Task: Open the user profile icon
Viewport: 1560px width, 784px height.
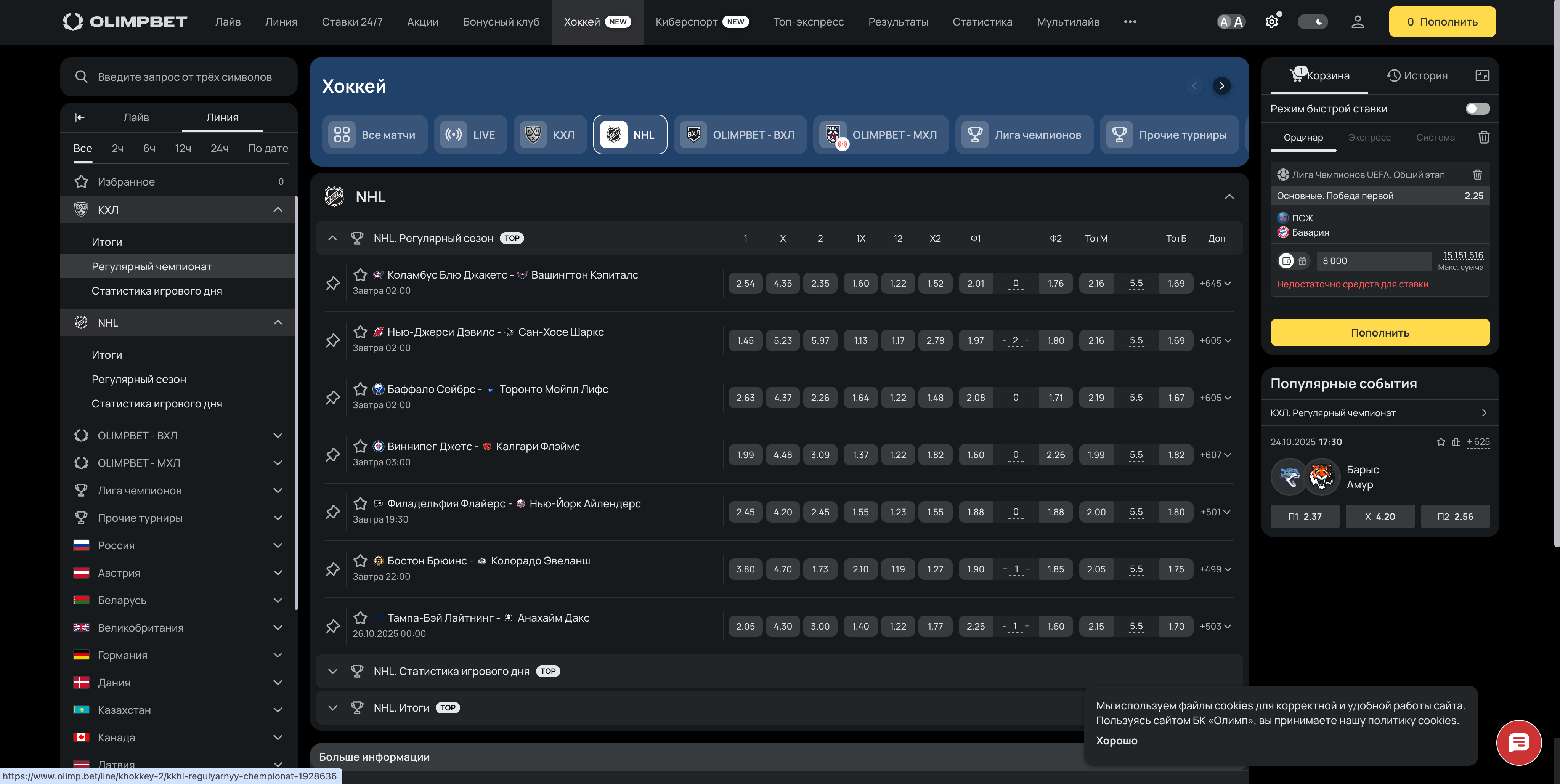Action: [1358, 21]
